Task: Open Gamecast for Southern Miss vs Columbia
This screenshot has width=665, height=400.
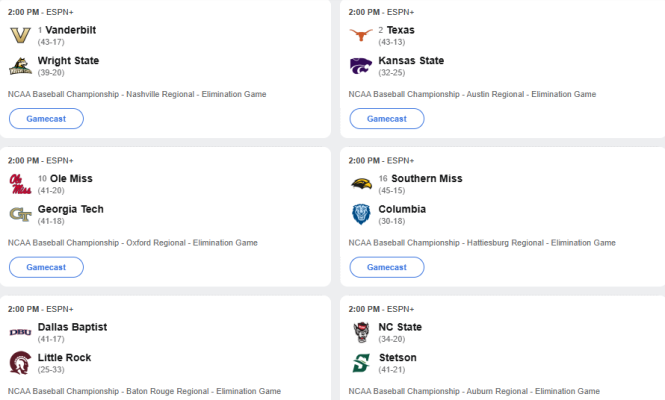Action: 387,267
